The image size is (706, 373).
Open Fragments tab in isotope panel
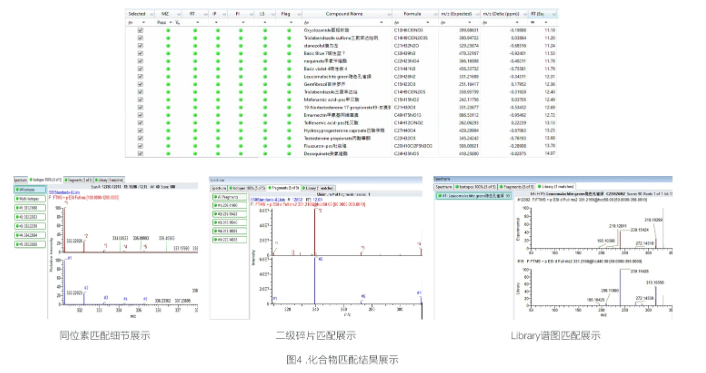(x=78, y=180)
